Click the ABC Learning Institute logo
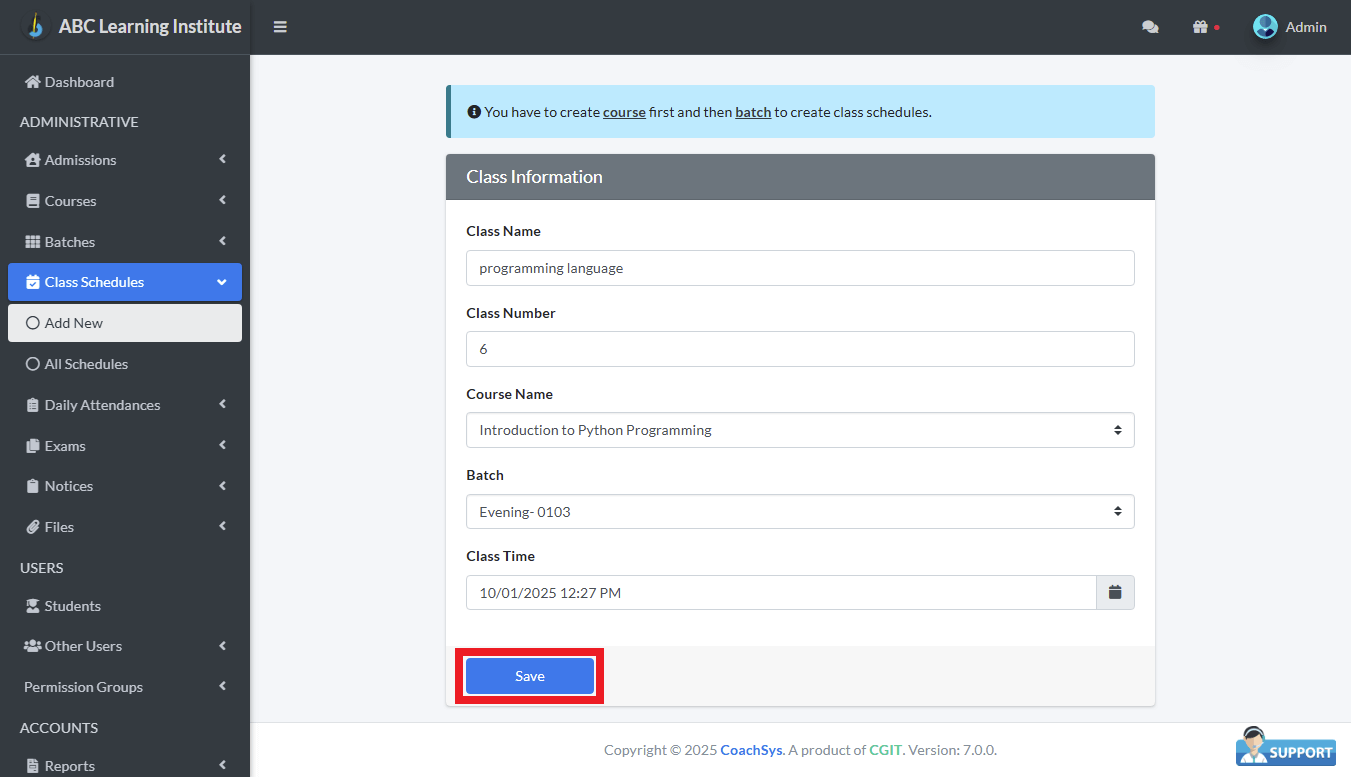The image size is (1351, 777). click(x=36, y=27)
